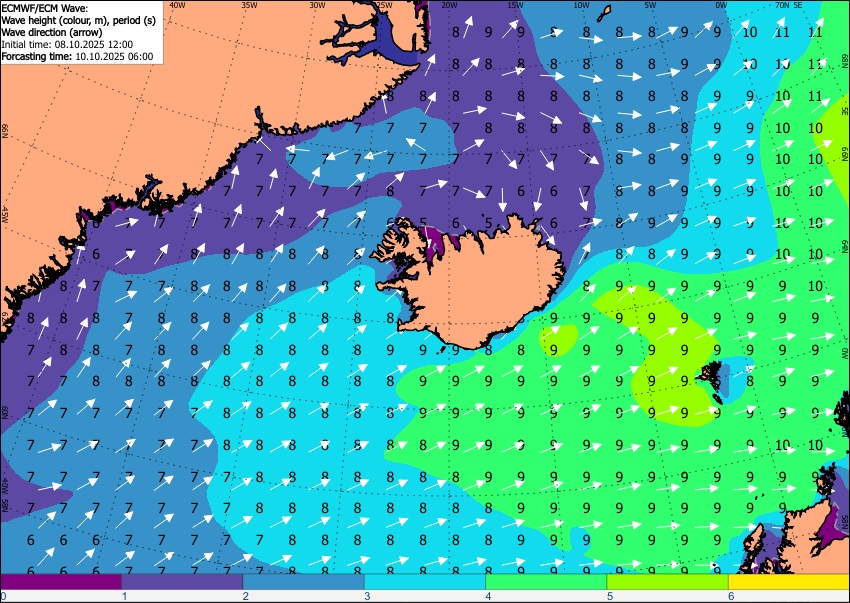
Task: Click the 0–1 m purple legend segment
Action: pos(61,581)
